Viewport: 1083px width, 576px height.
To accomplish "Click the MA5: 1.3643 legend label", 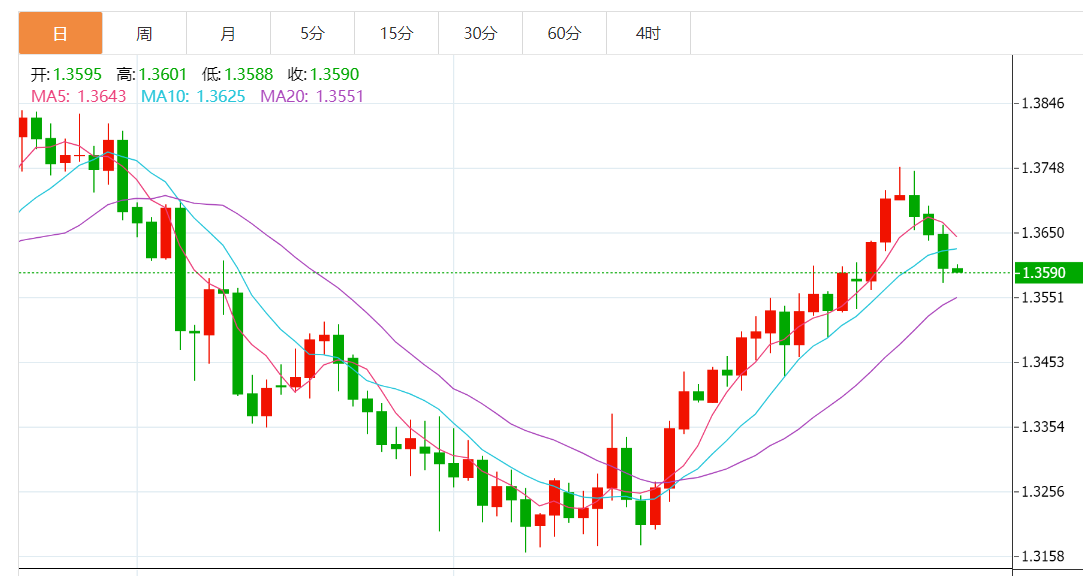I will coord(78,96).
